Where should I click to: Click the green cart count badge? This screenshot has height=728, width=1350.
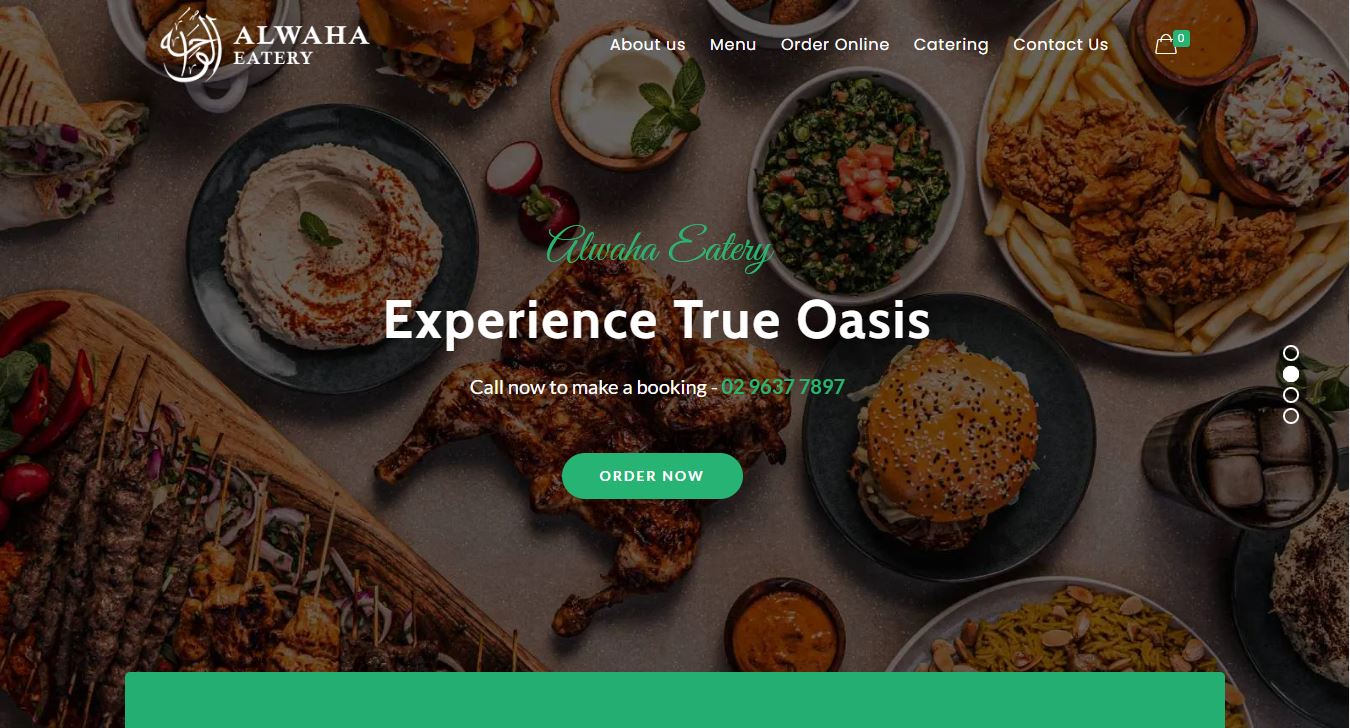pyautogui.click(x=1182, y=38)
